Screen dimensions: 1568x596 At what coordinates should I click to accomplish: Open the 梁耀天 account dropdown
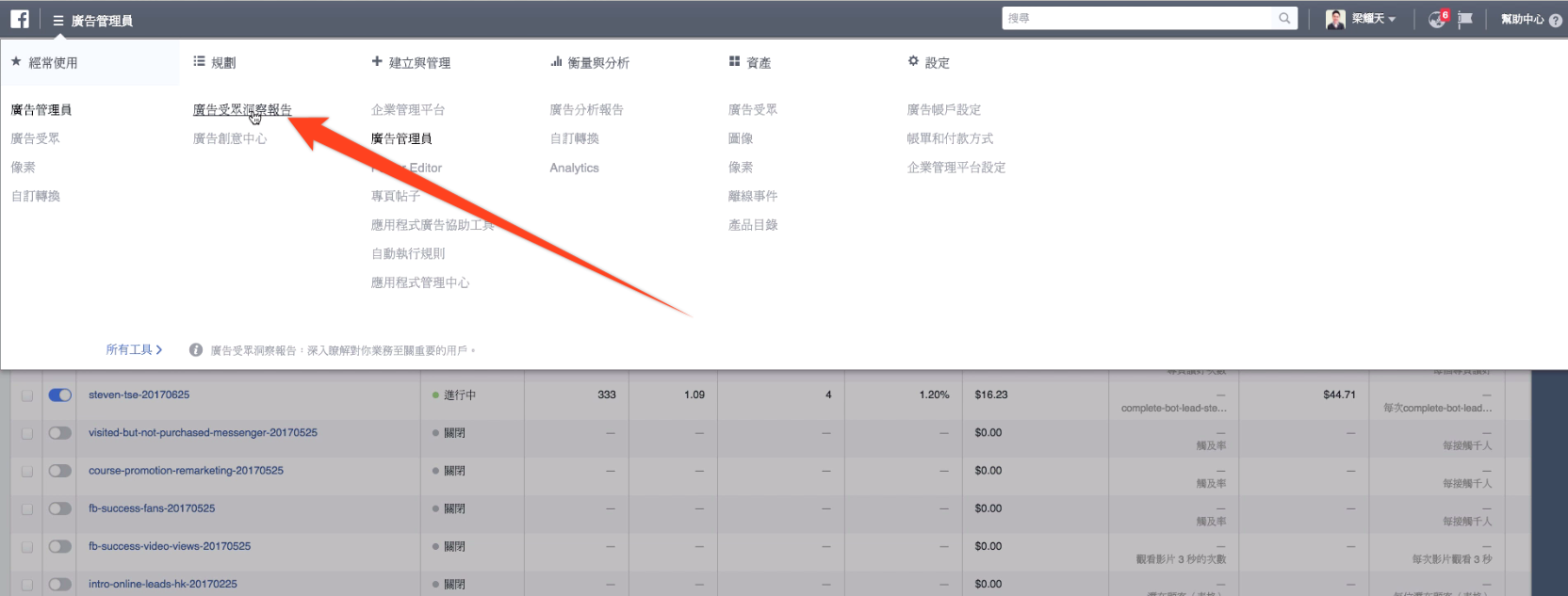coord(1374,19)
